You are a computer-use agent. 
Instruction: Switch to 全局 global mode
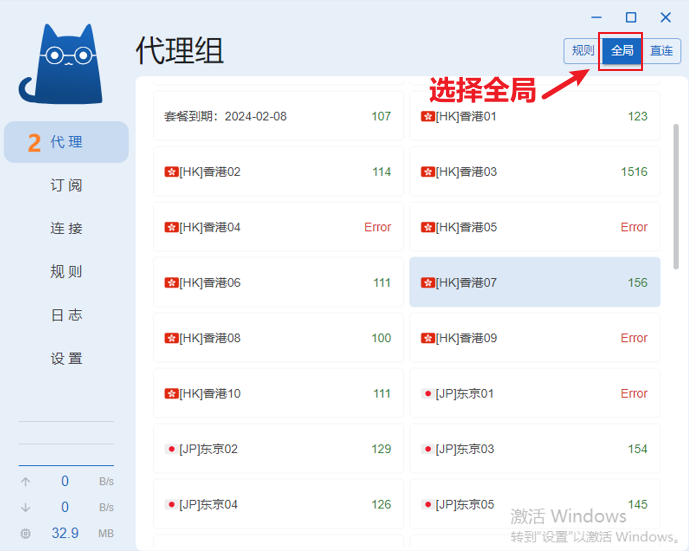tap(622, 51)
